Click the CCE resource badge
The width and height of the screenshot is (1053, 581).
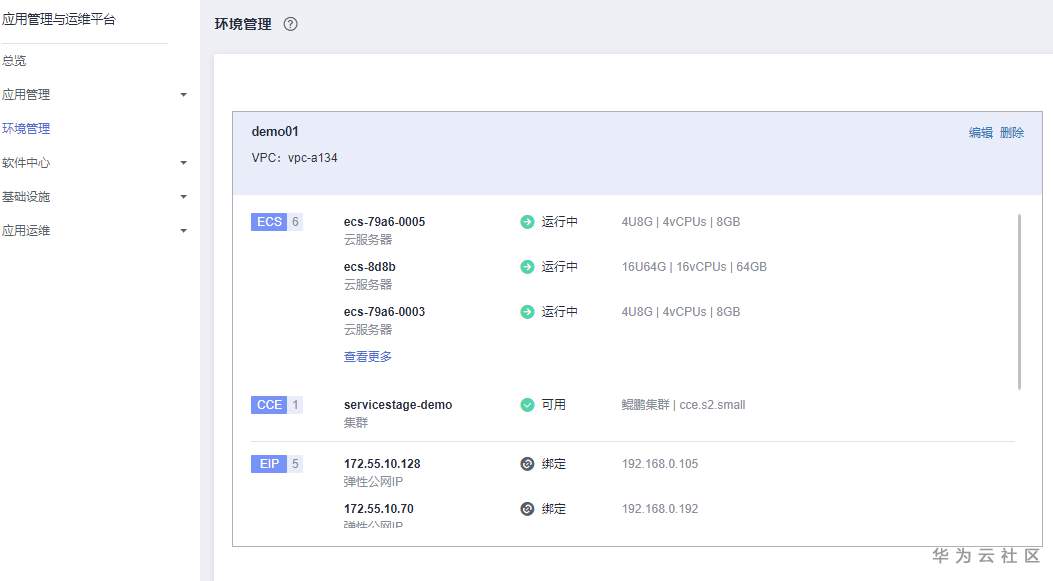(270, 405)
